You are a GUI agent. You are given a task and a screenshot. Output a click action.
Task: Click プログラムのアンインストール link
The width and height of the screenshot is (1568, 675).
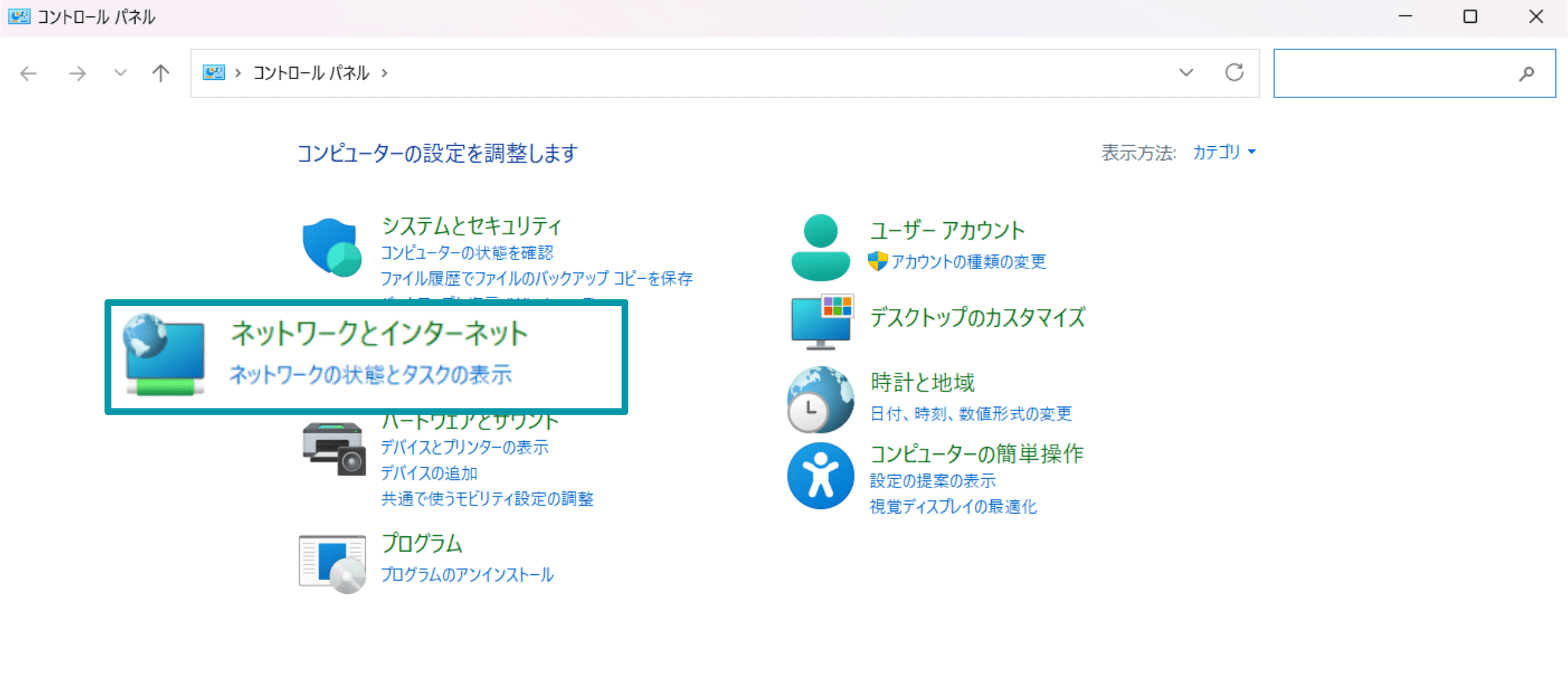[467, 575]
